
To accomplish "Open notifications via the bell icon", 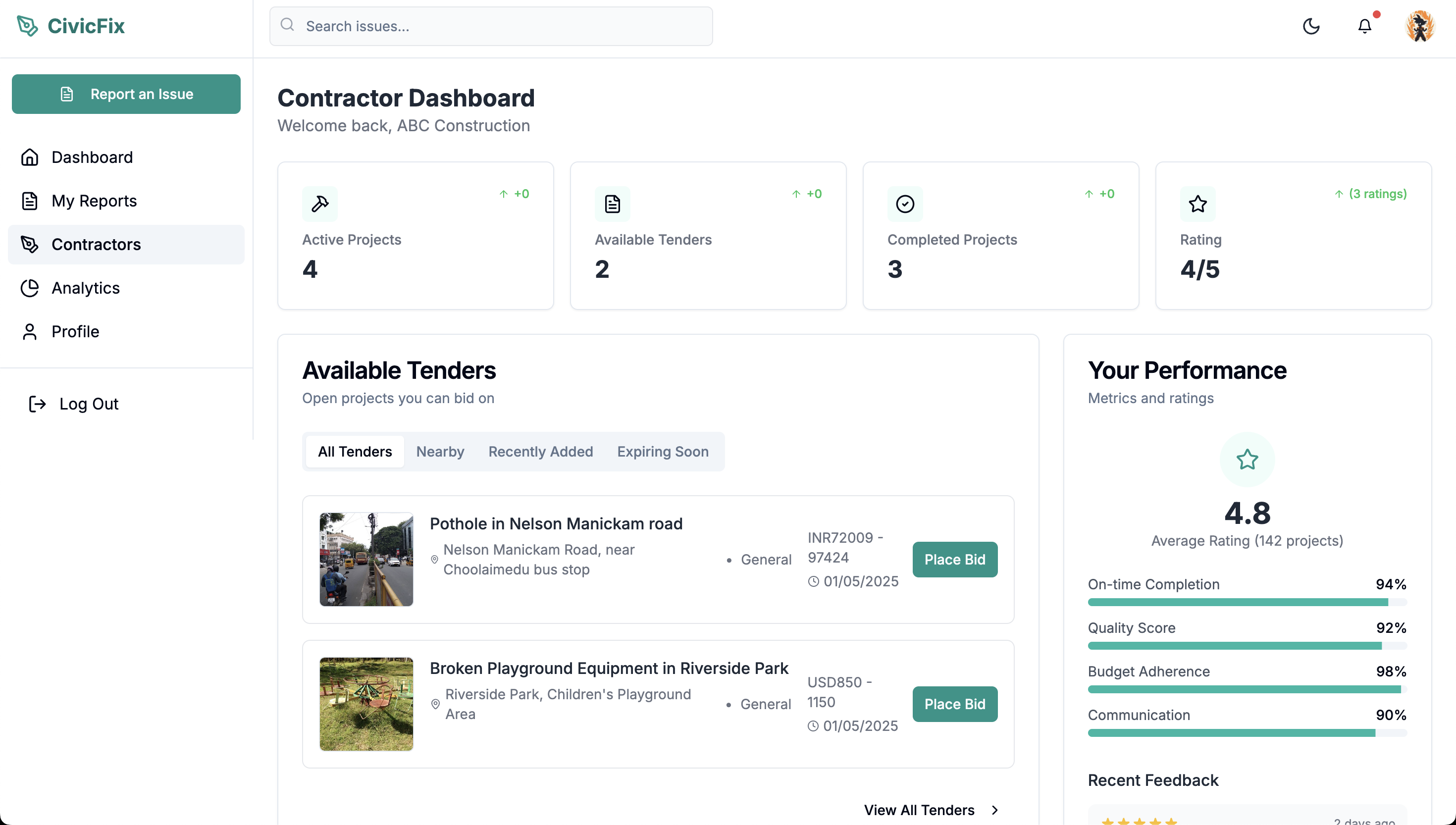I will coord(1364,26).
